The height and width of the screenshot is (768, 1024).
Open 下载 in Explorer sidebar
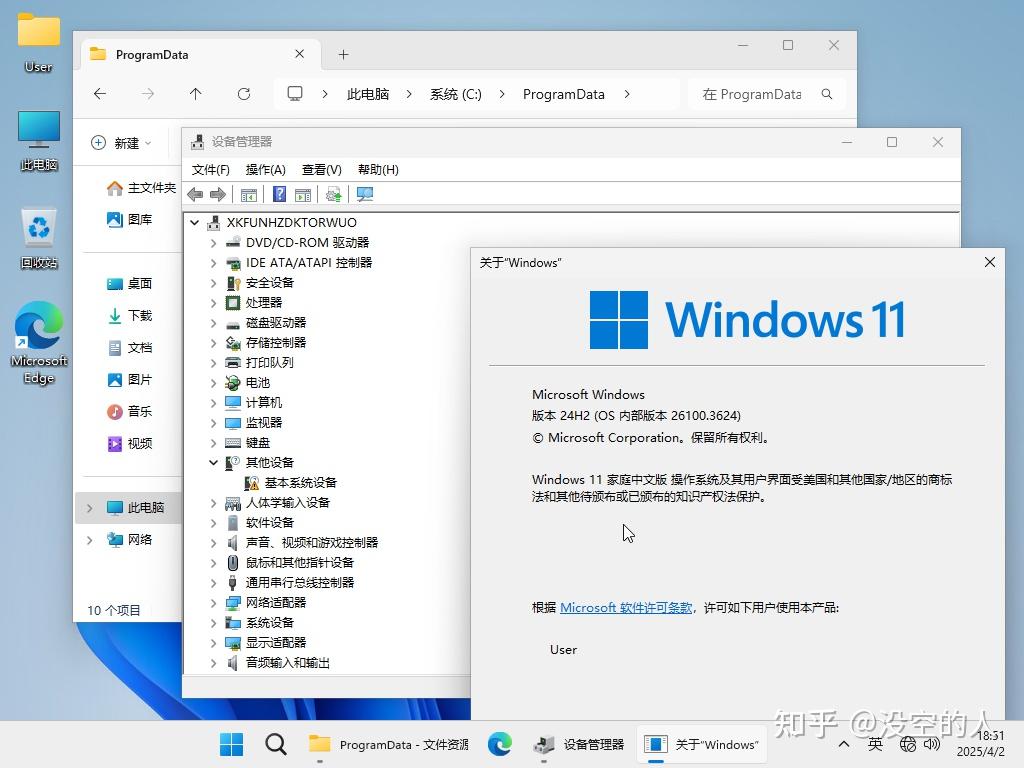click(129, 315)
